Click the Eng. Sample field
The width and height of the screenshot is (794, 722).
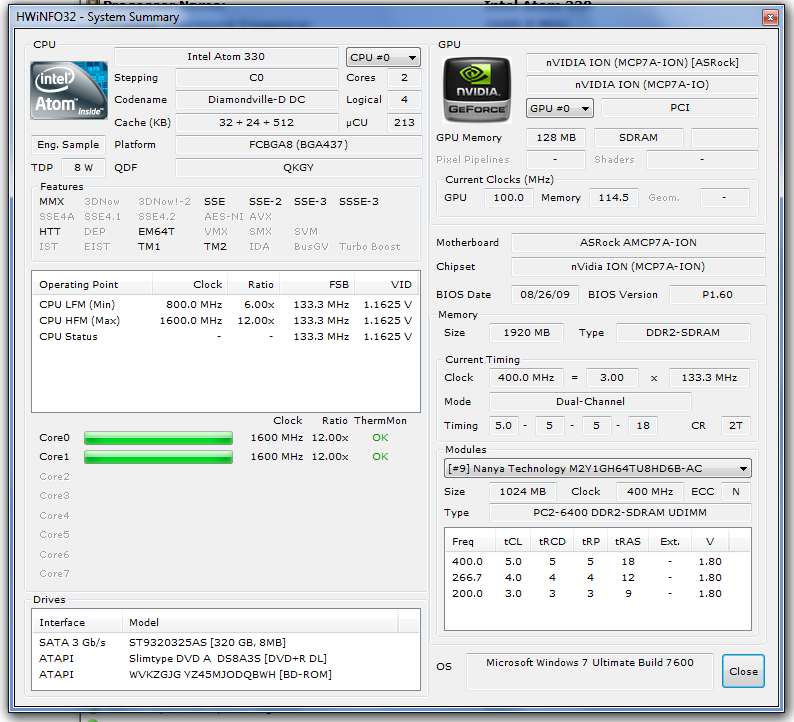[68, 145]
